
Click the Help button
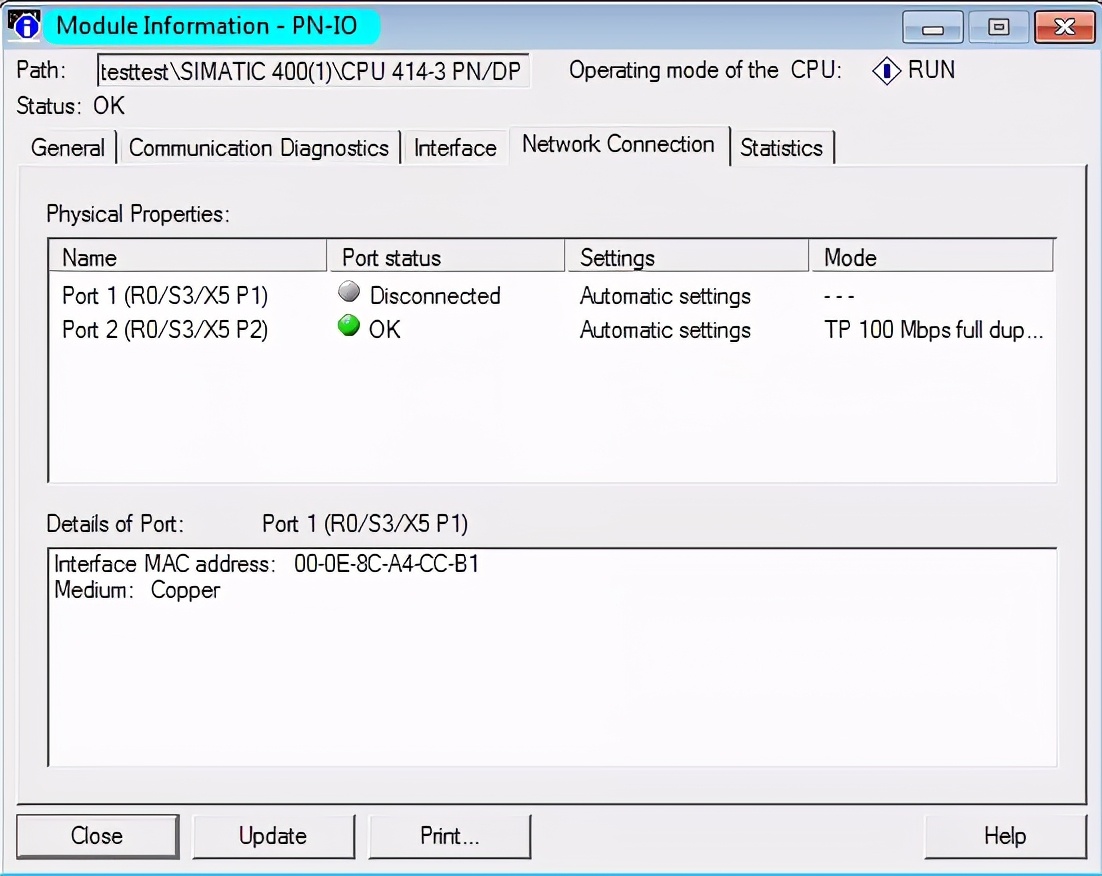(1005, 836)
